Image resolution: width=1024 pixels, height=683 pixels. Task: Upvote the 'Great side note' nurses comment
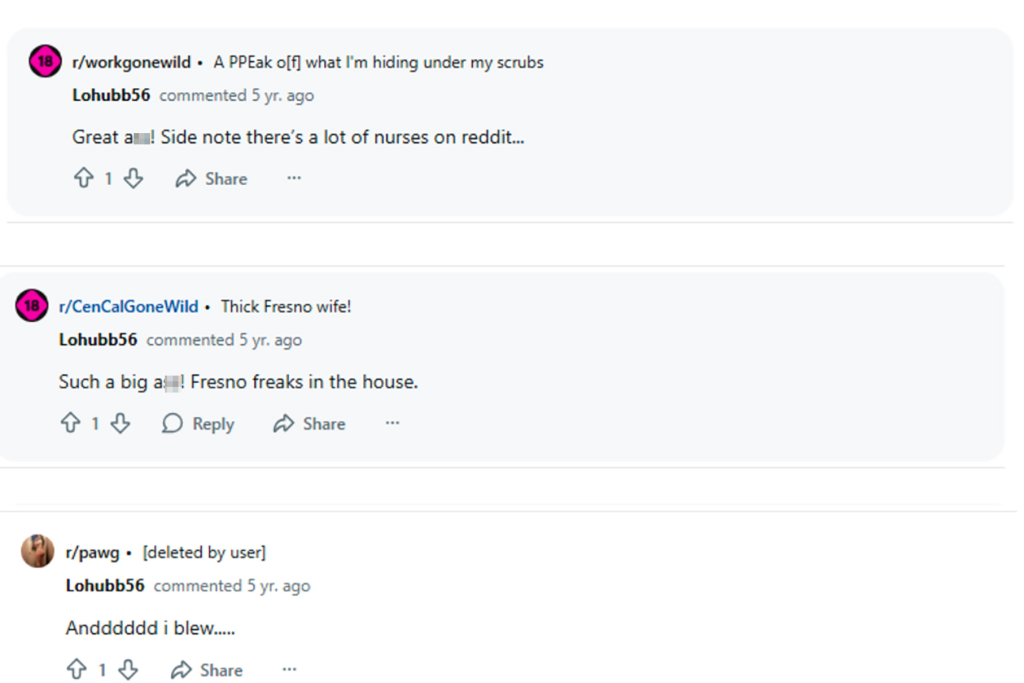click(x=86, y=178)
